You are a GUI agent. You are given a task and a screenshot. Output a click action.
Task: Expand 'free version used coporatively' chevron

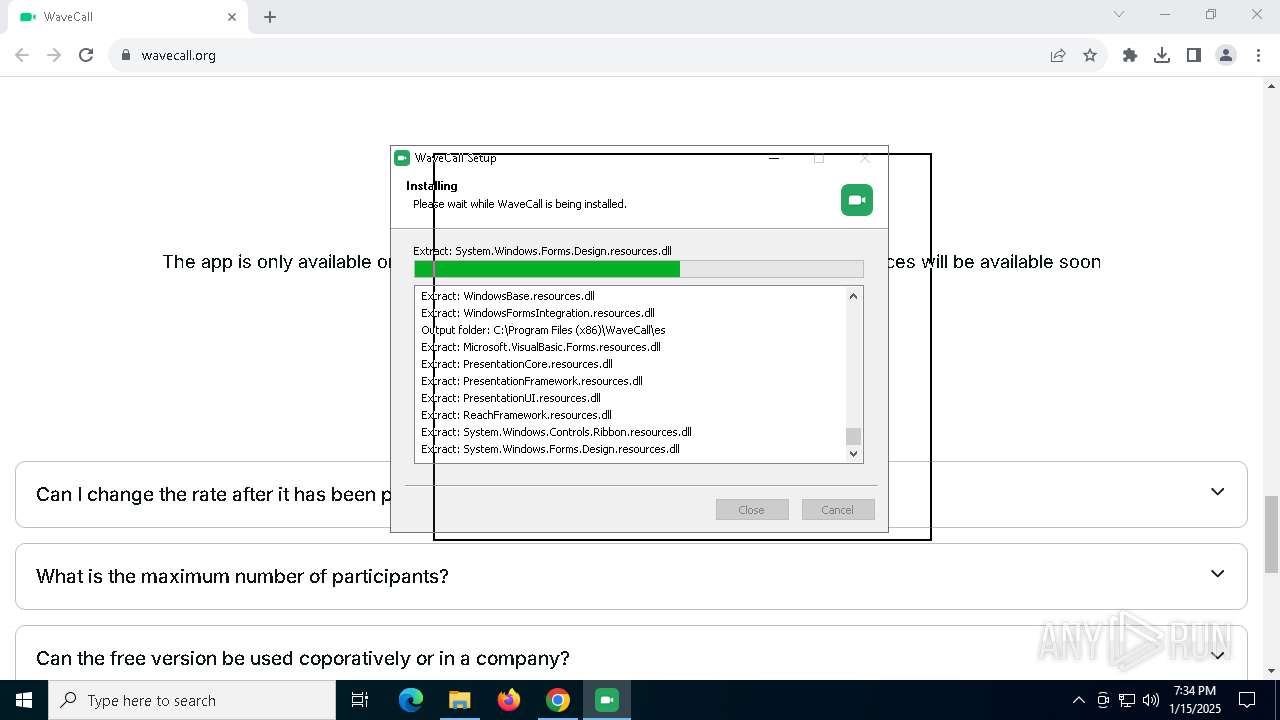click(x=1217, y=656)
